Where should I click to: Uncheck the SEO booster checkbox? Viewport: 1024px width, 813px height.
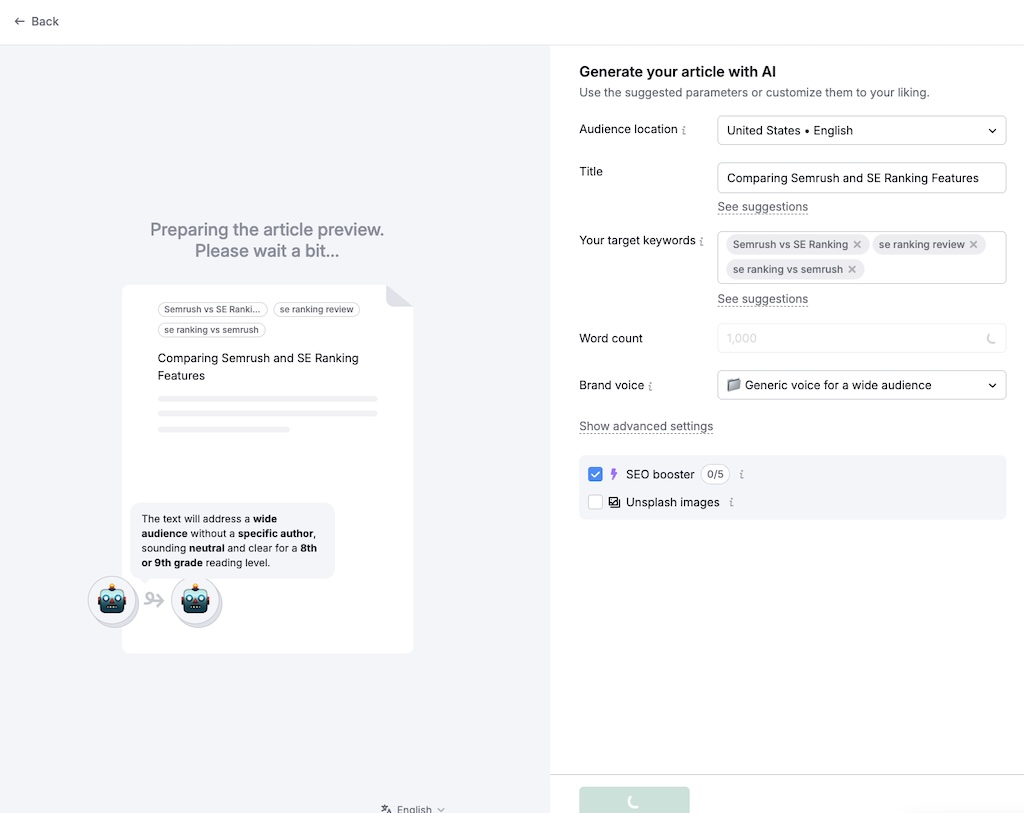coord(595,474)
